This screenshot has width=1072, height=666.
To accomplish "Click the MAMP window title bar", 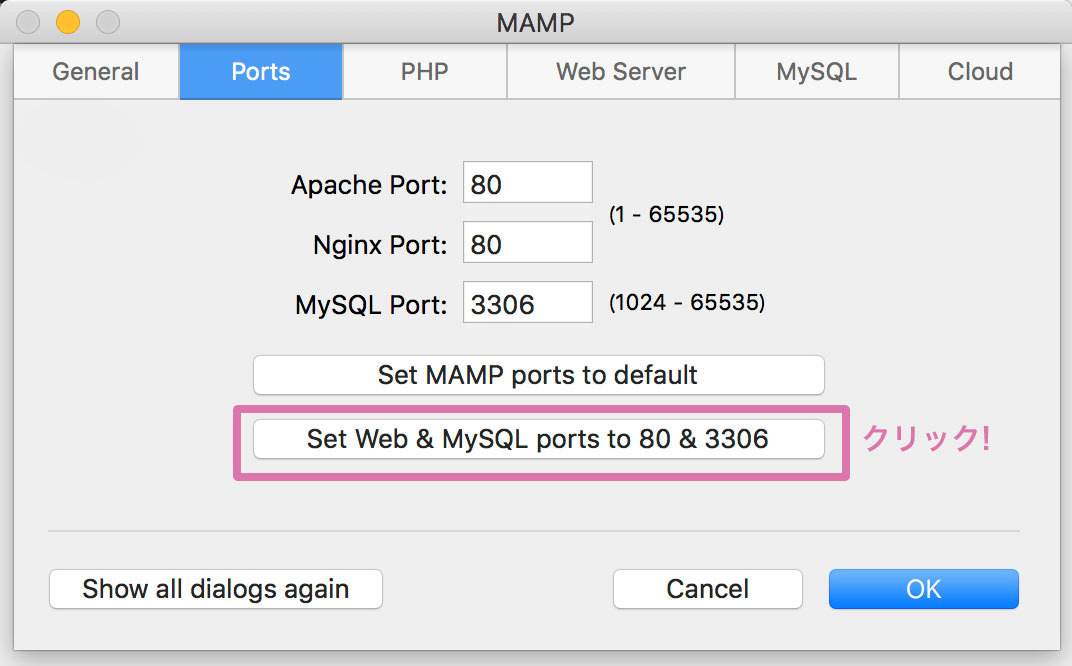I will tap(536, 21).
